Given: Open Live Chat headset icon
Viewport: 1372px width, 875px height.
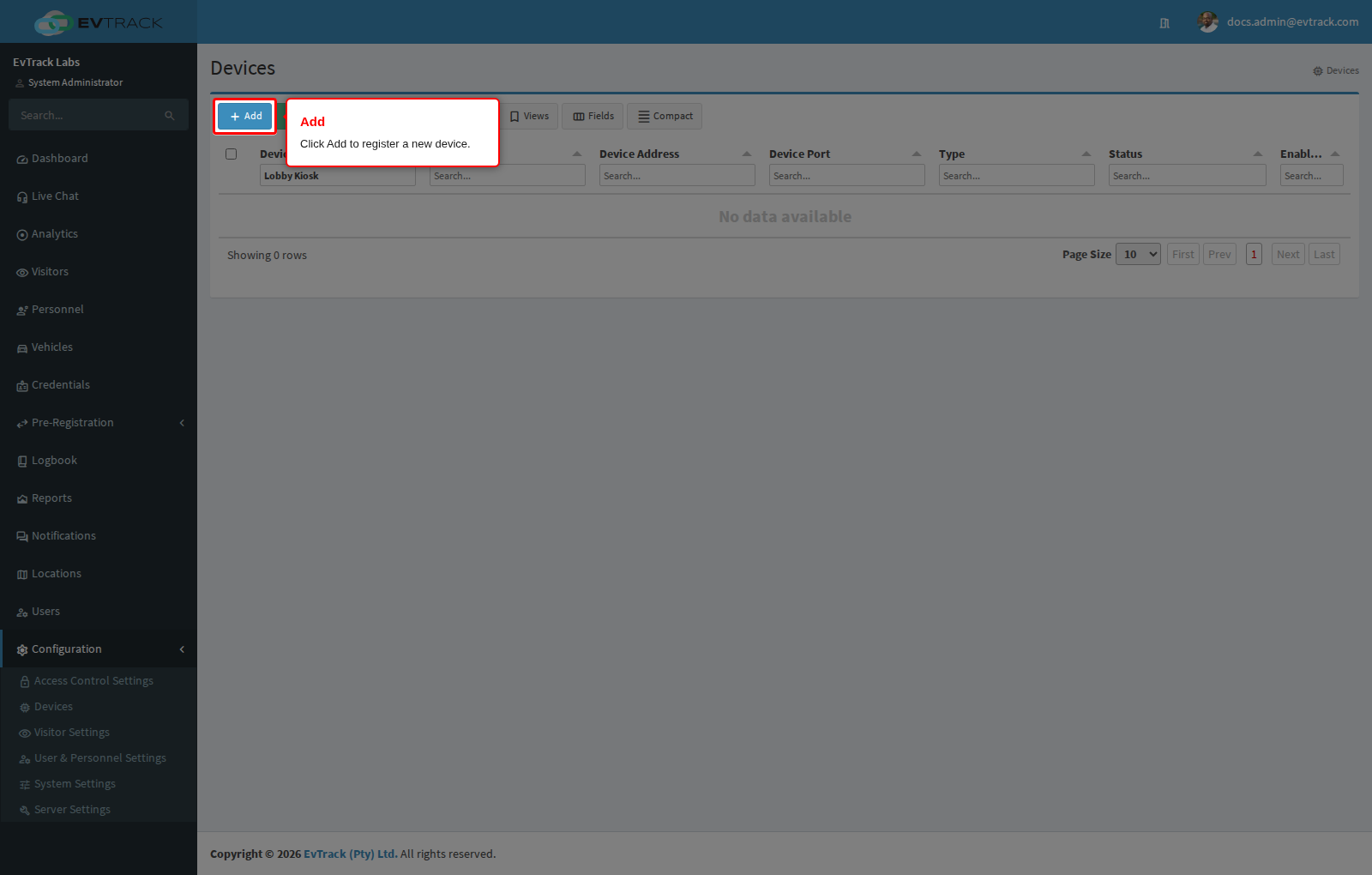Looking at the screenshot, I should 22,197.
